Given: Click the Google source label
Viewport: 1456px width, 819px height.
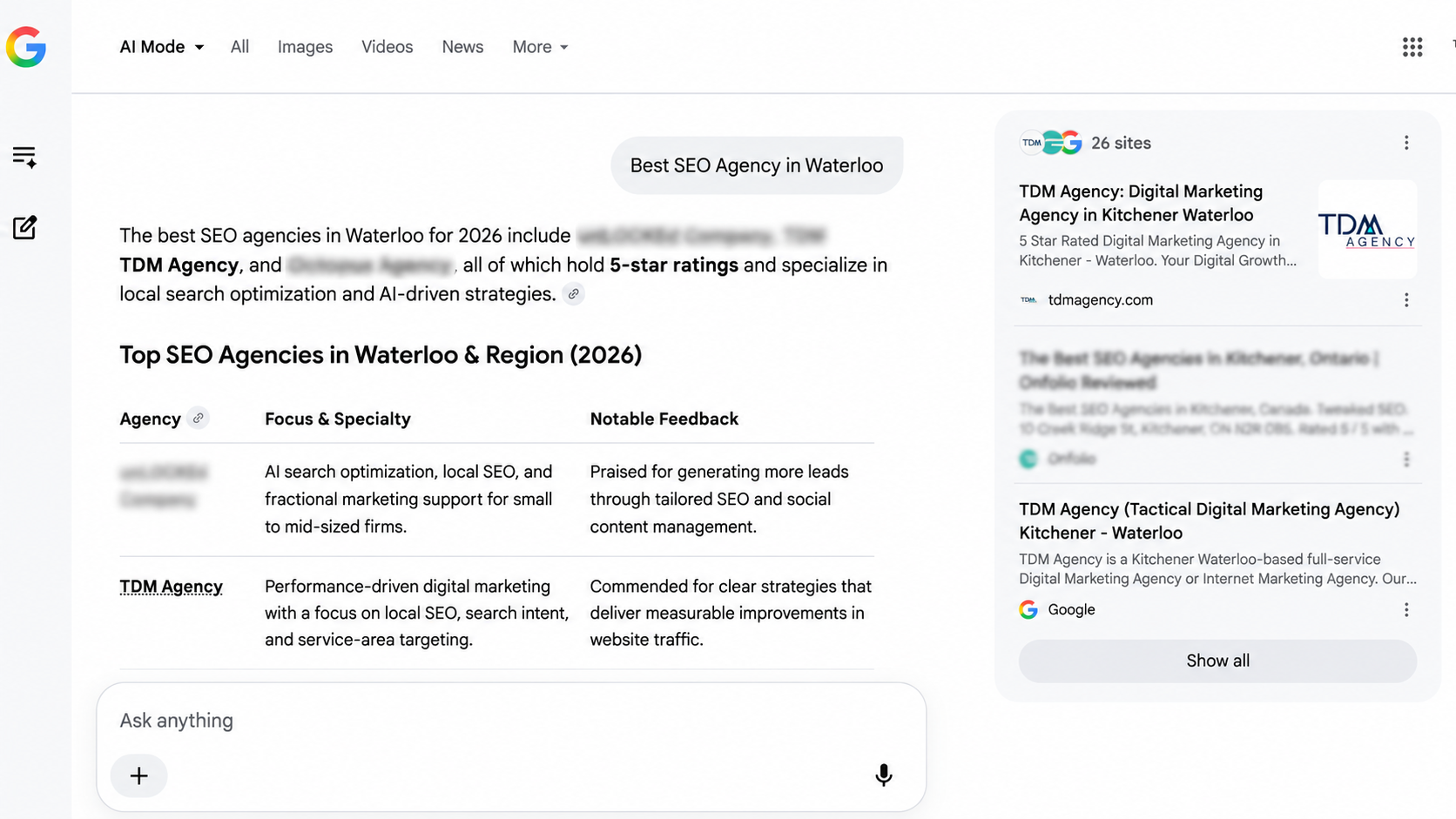Looking at the screenshot, I should [1071, 610].
